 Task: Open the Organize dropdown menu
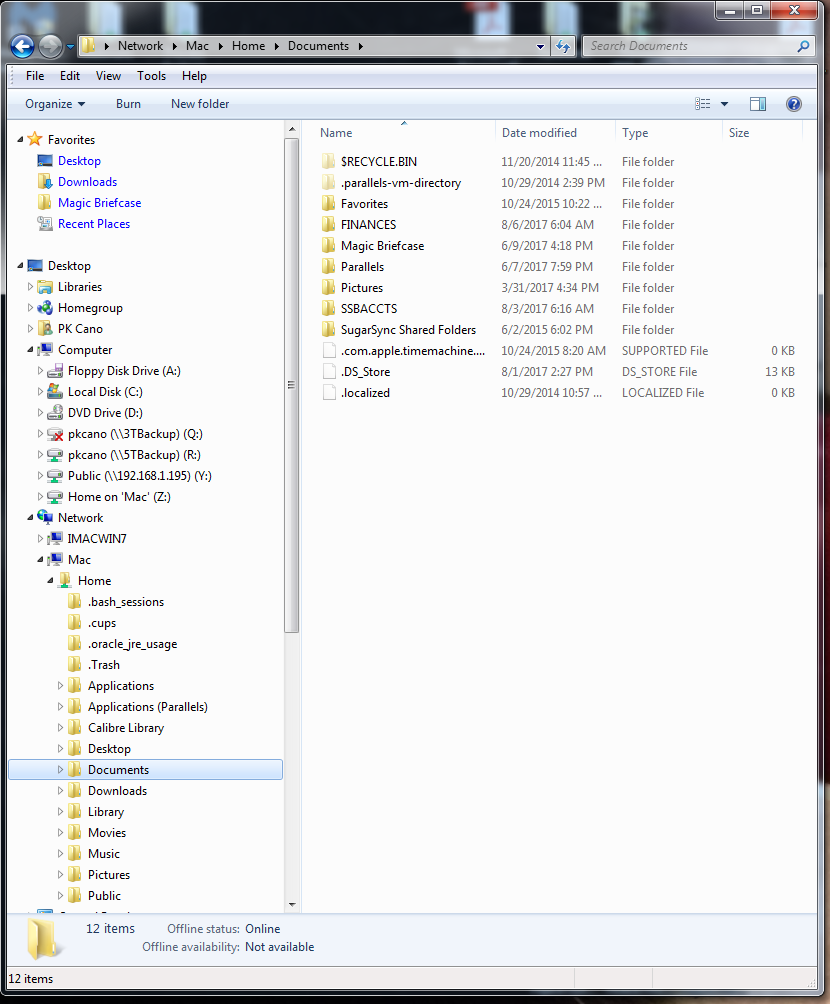(55, 104)
